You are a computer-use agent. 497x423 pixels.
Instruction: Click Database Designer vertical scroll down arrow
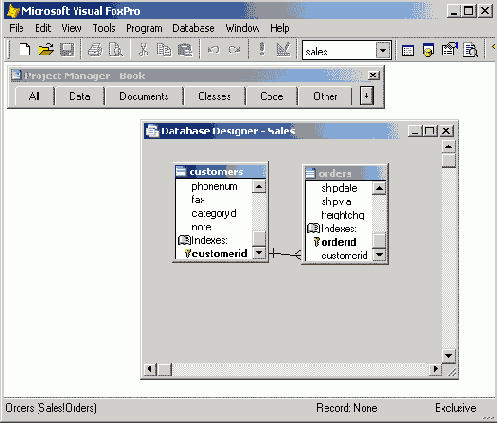449,356
